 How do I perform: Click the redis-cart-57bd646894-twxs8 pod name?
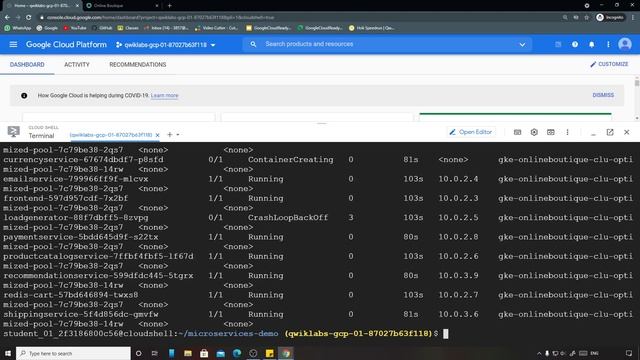point(71,295)
